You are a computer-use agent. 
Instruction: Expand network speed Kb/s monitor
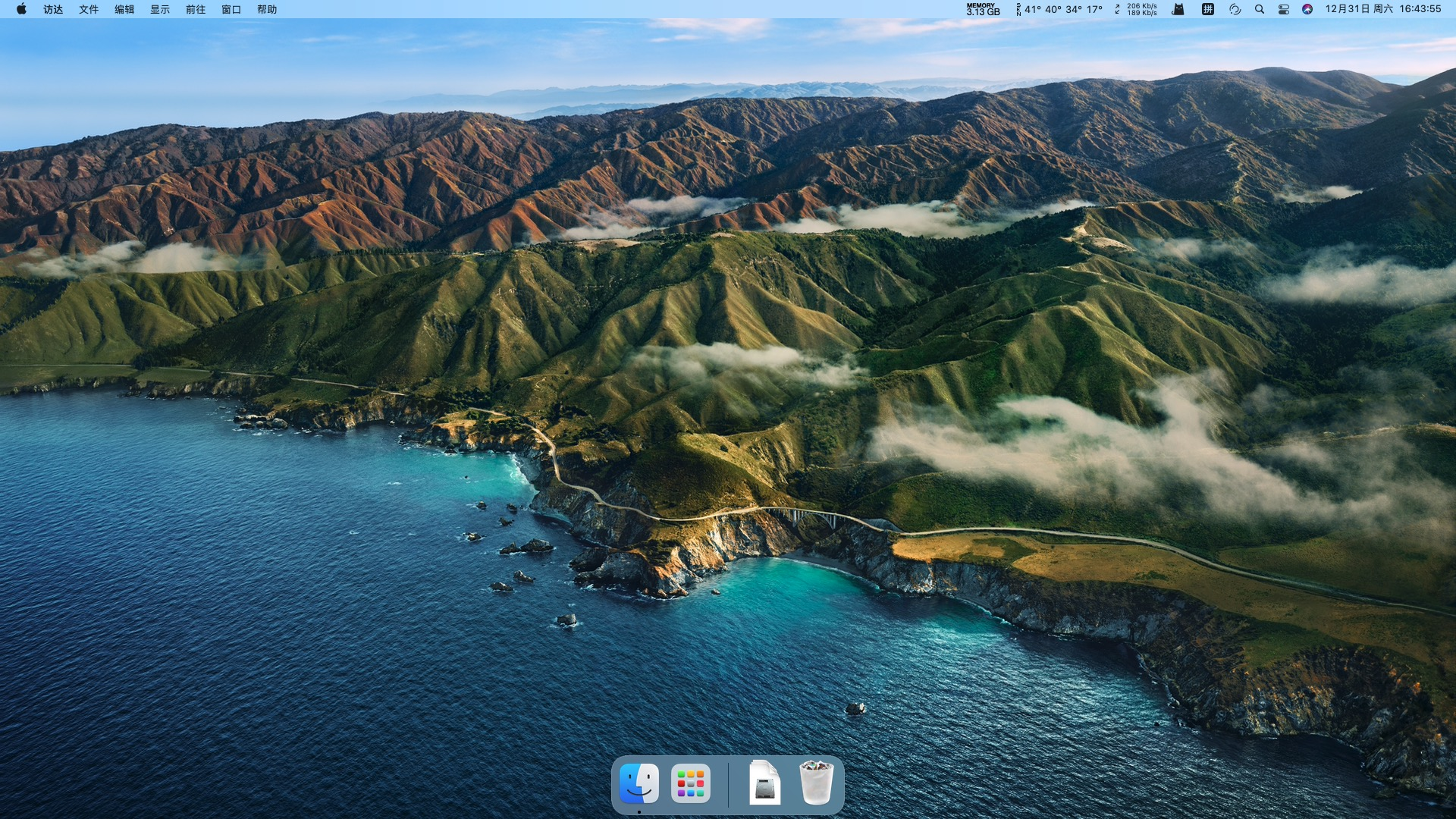point(1136,9)
